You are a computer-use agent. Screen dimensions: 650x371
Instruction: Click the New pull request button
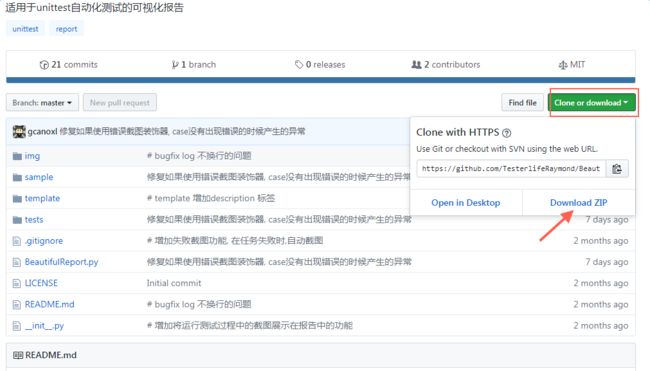[120, 102]
